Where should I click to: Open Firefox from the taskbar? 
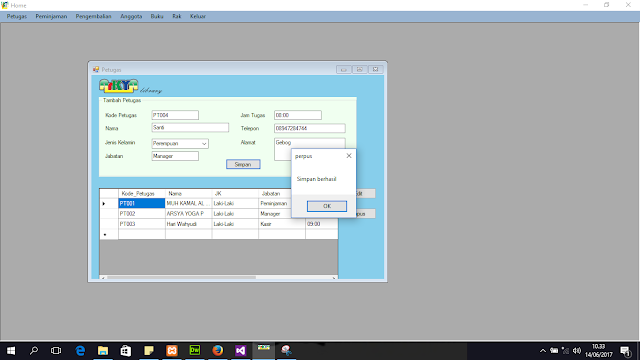tap(218, 351)
